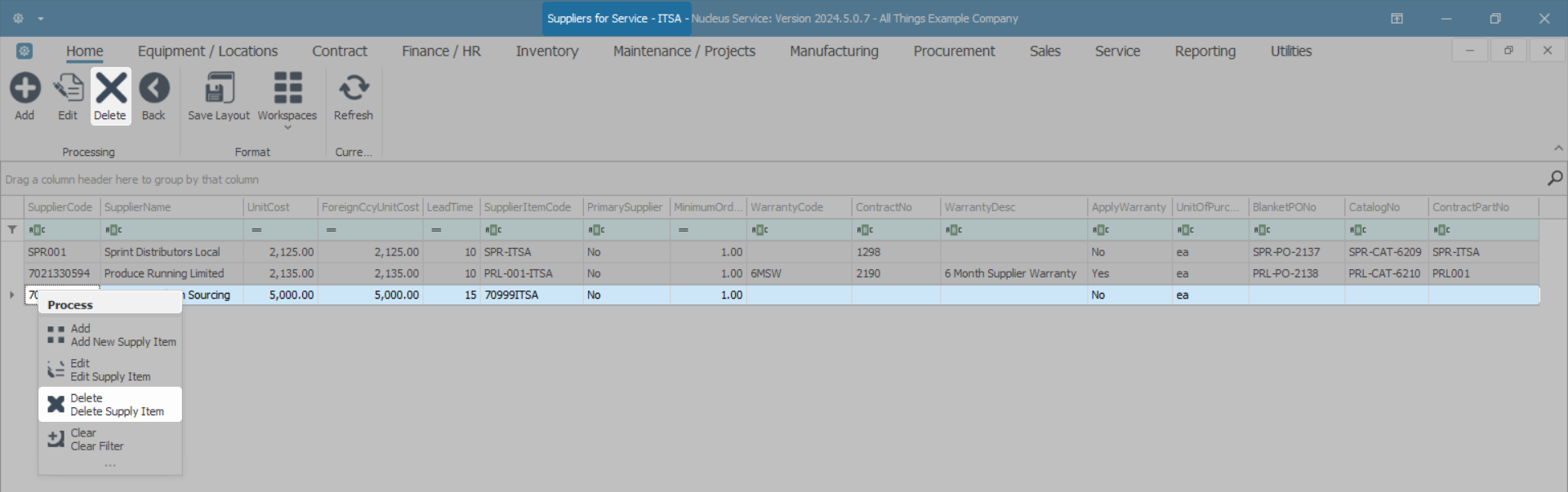The width and height of the screenshot is (1568, 492).
Task: Click the small app icon left of Home
Action: pyautogui.click(x=24, y=51)
